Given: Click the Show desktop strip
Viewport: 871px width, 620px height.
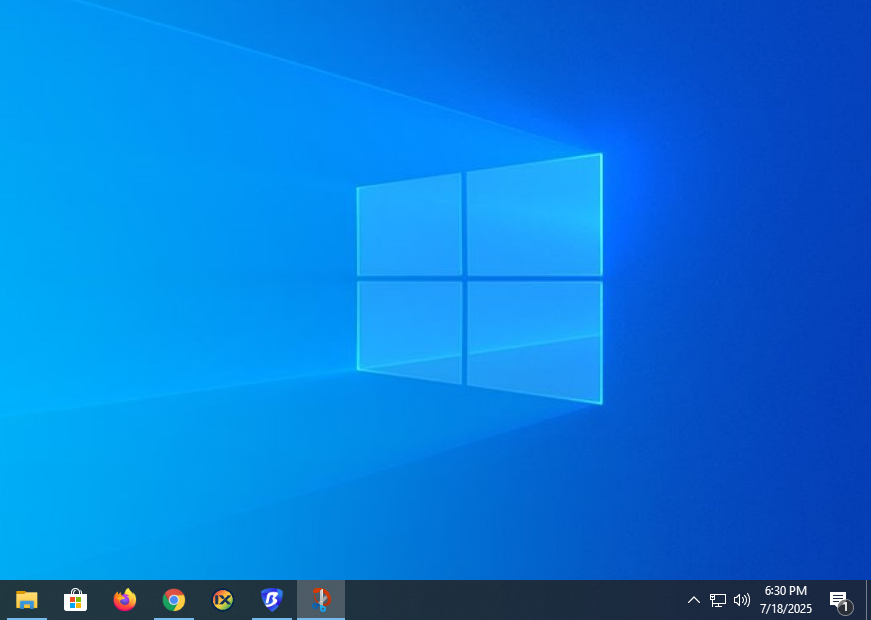Looking at the screenshot, I should pyautogui.click(x=868, y=600).
